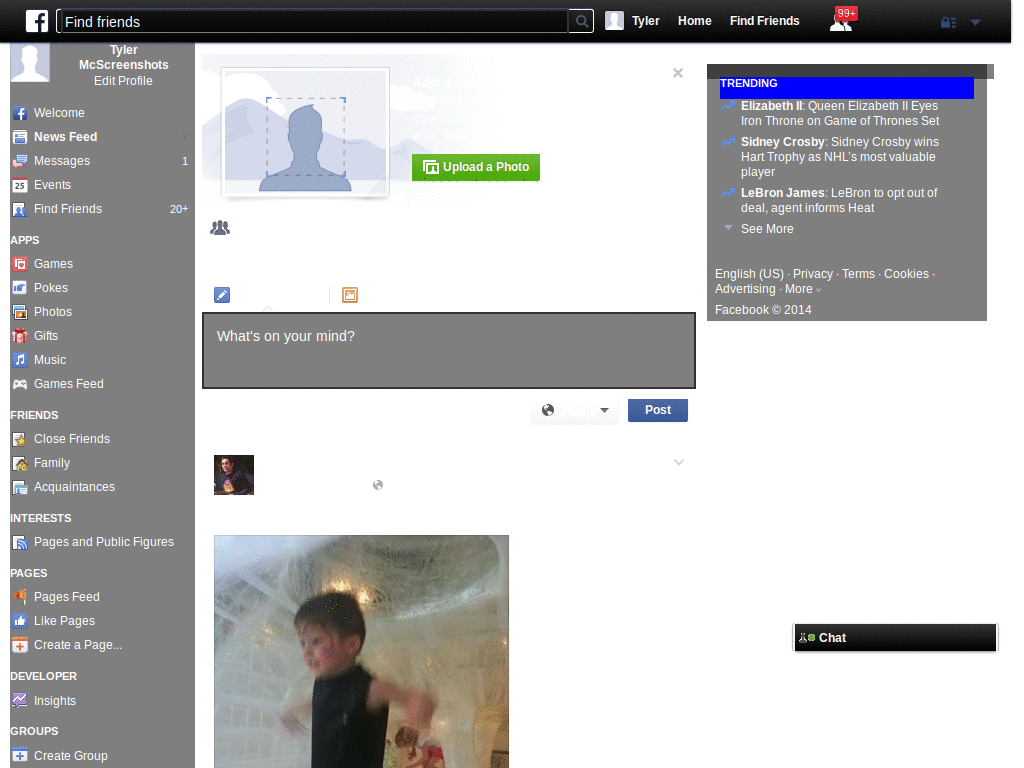
Task: Click the Events calendar icon
Action: 20,185
